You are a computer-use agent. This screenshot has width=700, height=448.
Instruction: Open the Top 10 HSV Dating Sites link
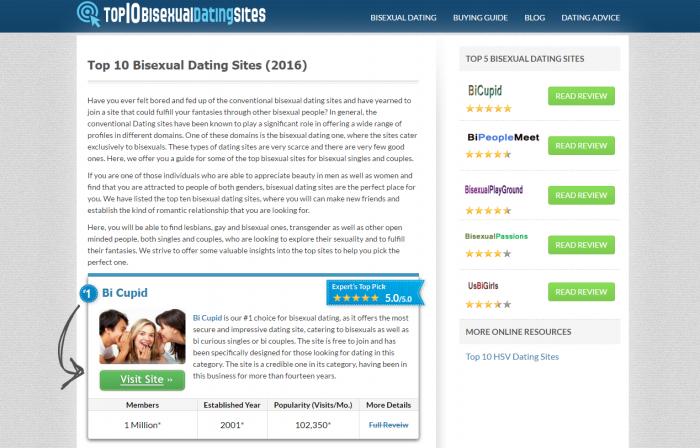512,357
